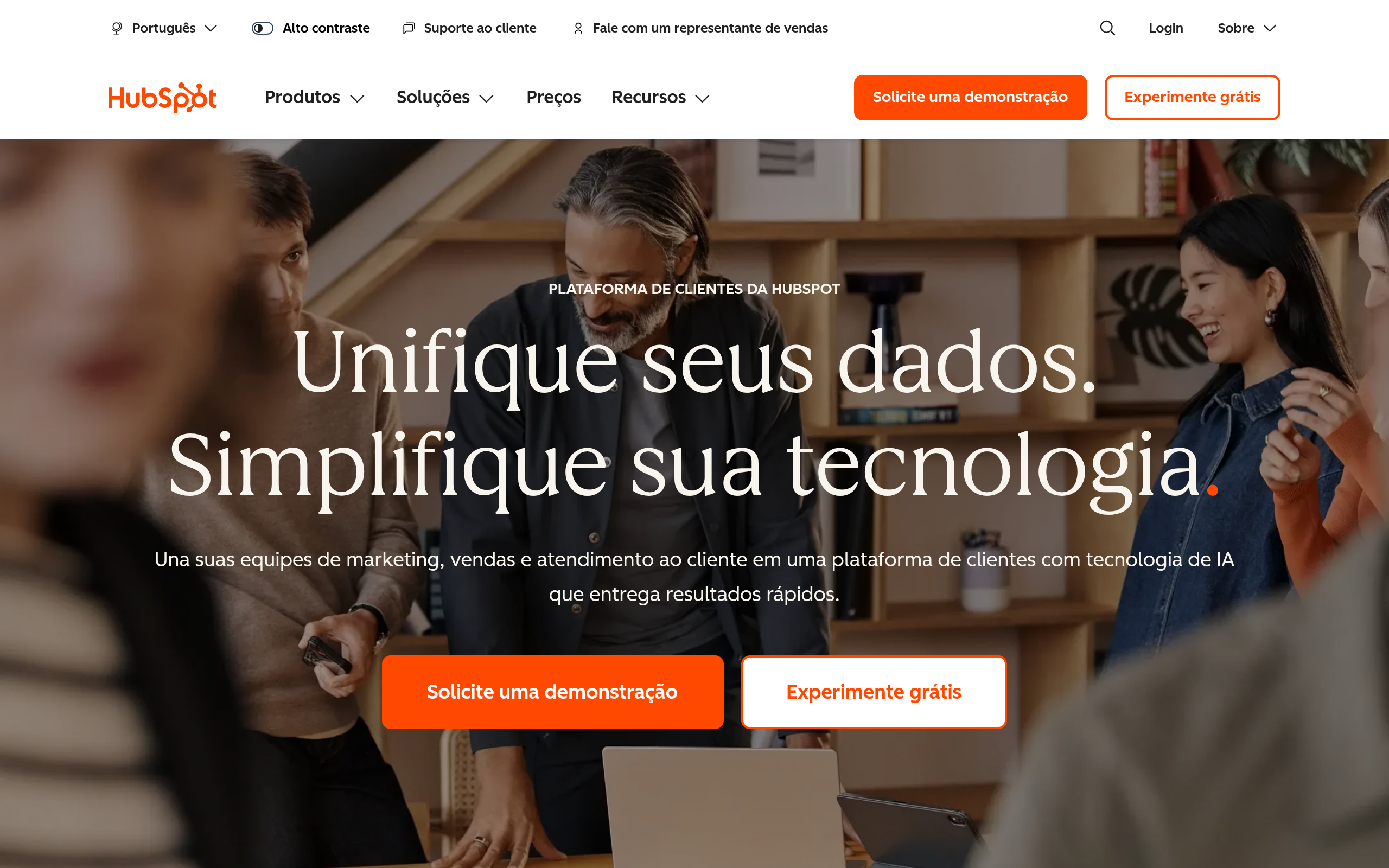Expand the Sobre dropdown chevron

[1270, 28]
